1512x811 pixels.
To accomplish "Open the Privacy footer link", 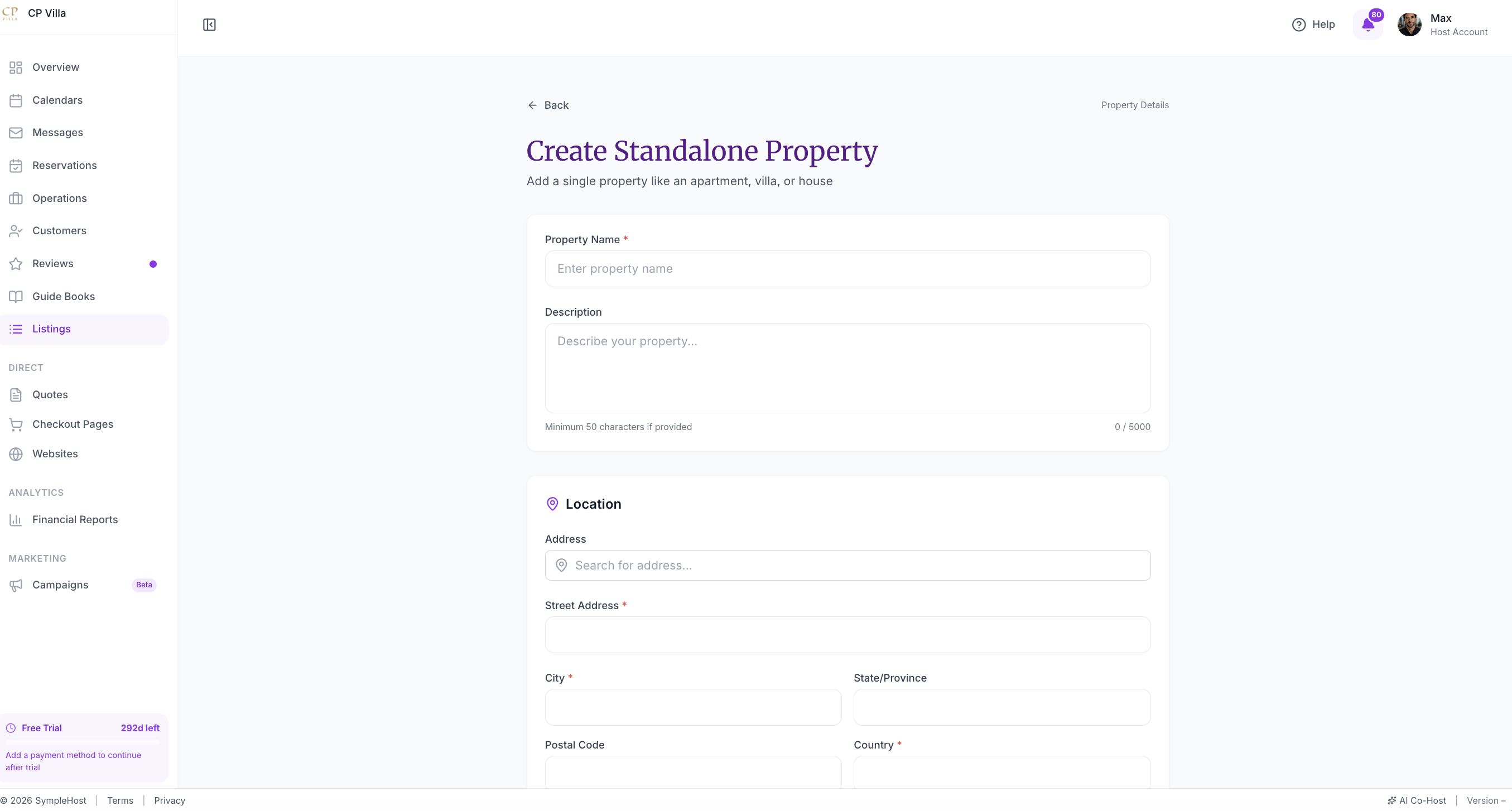I will click(x=170, y=800).
